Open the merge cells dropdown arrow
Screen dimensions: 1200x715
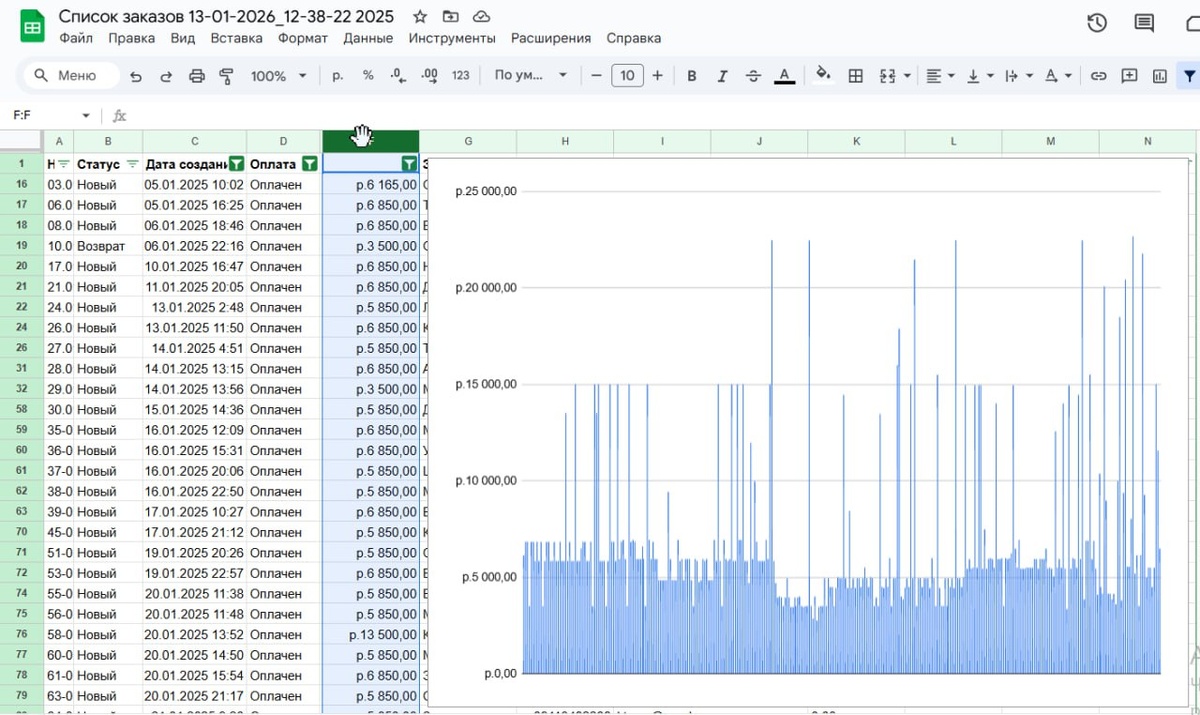907,76
